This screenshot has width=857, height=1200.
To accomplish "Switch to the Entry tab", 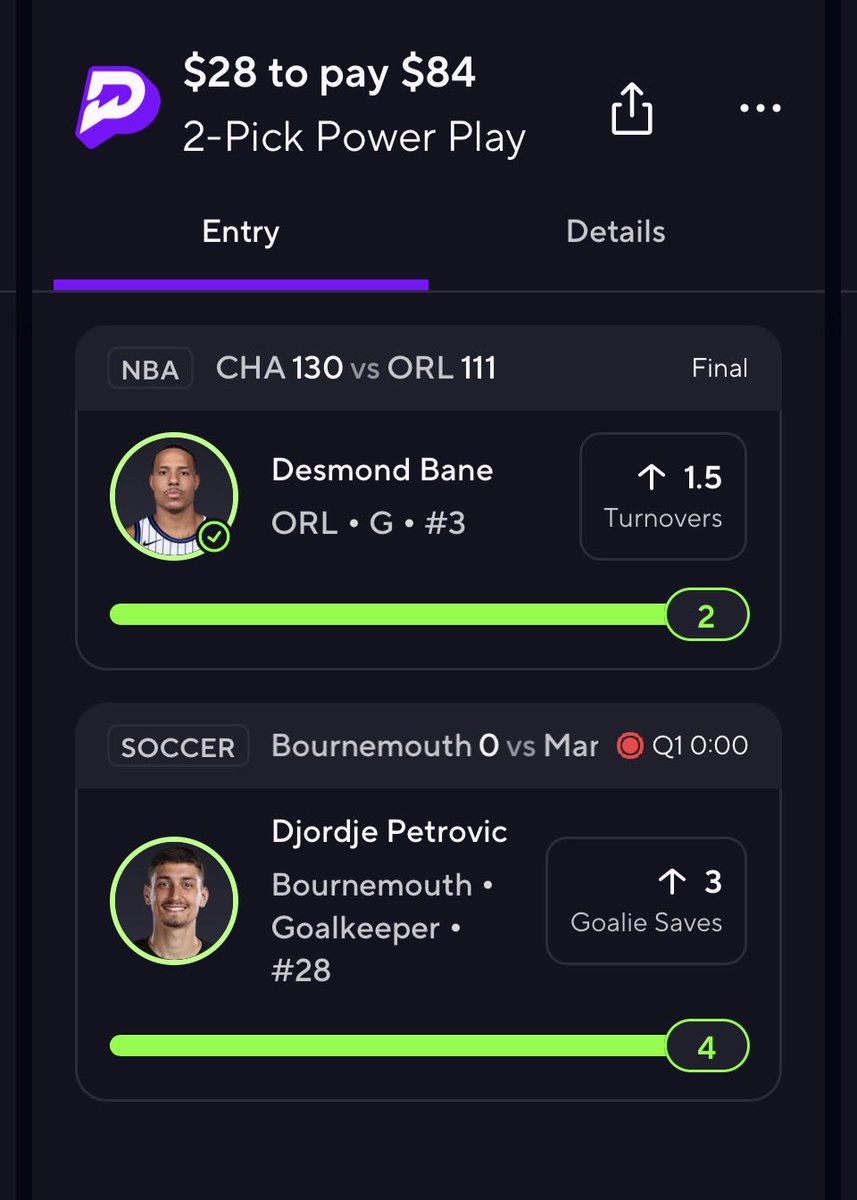I will click(240, 232).
